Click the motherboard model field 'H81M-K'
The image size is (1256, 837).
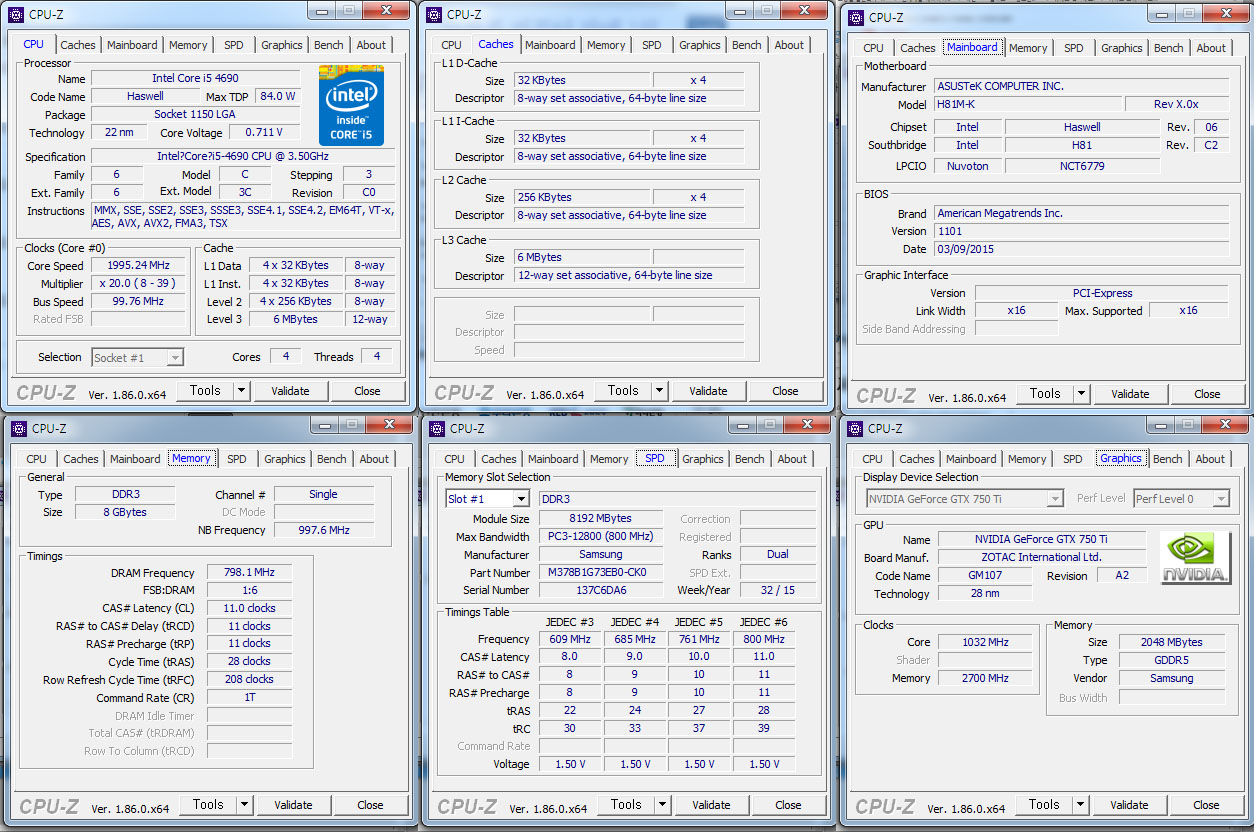click(1028, 105)
